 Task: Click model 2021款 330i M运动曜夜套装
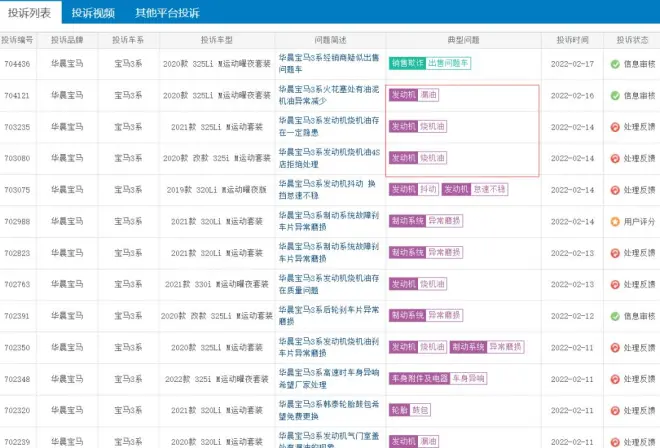(216, 284)
